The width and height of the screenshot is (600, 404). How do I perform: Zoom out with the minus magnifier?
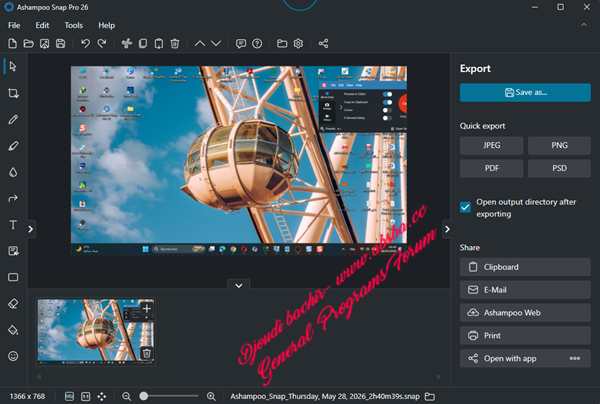pyautogui.click(x=126, y=397)
